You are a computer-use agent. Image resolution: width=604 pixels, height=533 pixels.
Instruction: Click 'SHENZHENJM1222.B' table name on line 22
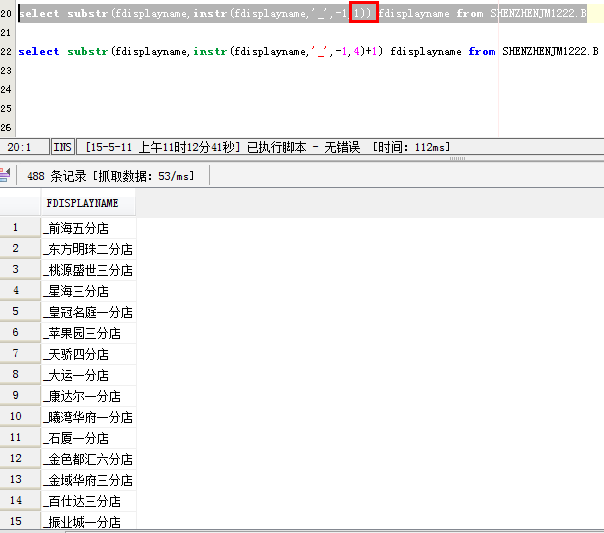pos(550,52)
